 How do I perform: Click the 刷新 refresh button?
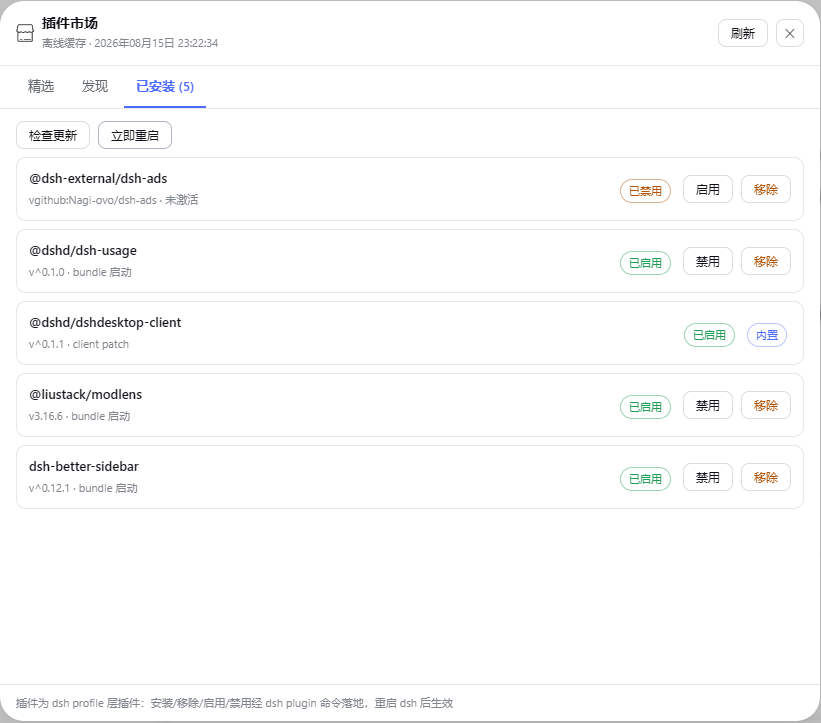(x=742, y=34)
